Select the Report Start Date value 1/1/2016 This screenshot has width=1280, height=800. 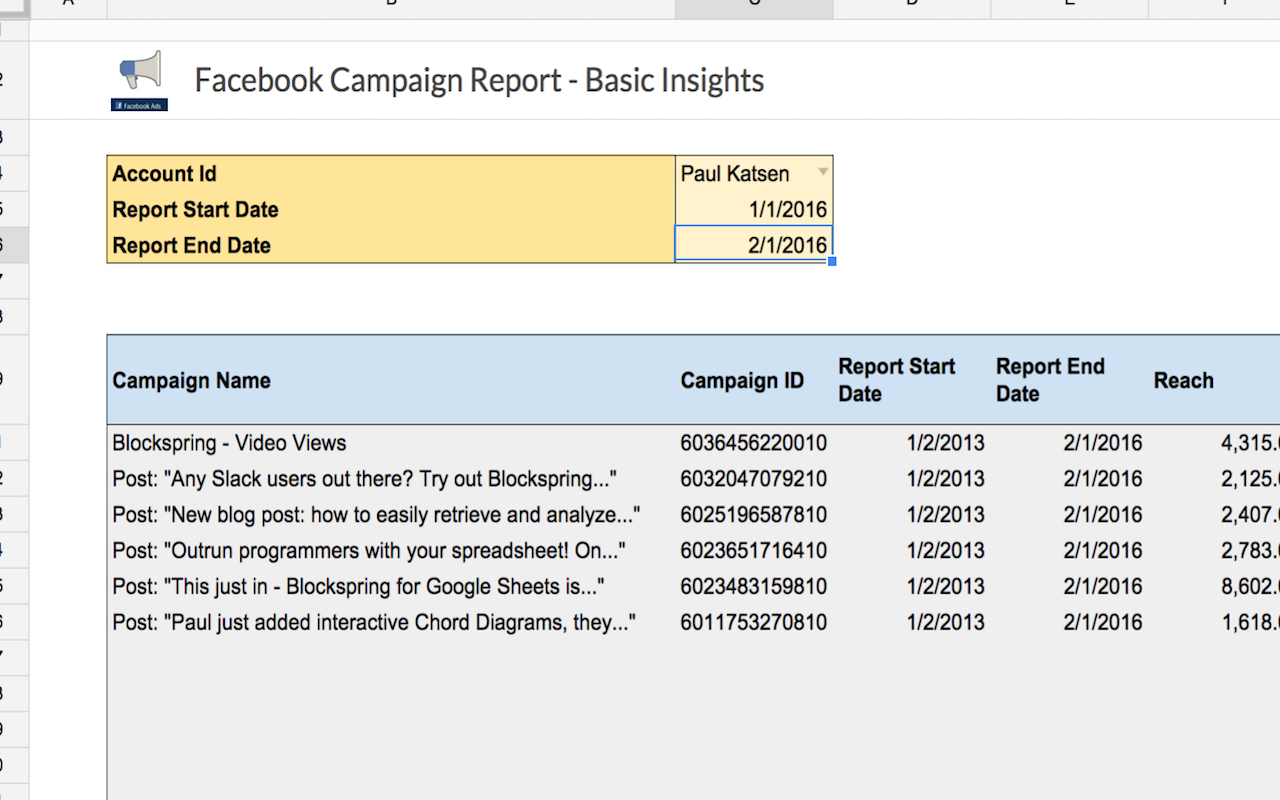pyautogui.click(x=754, y=210)
